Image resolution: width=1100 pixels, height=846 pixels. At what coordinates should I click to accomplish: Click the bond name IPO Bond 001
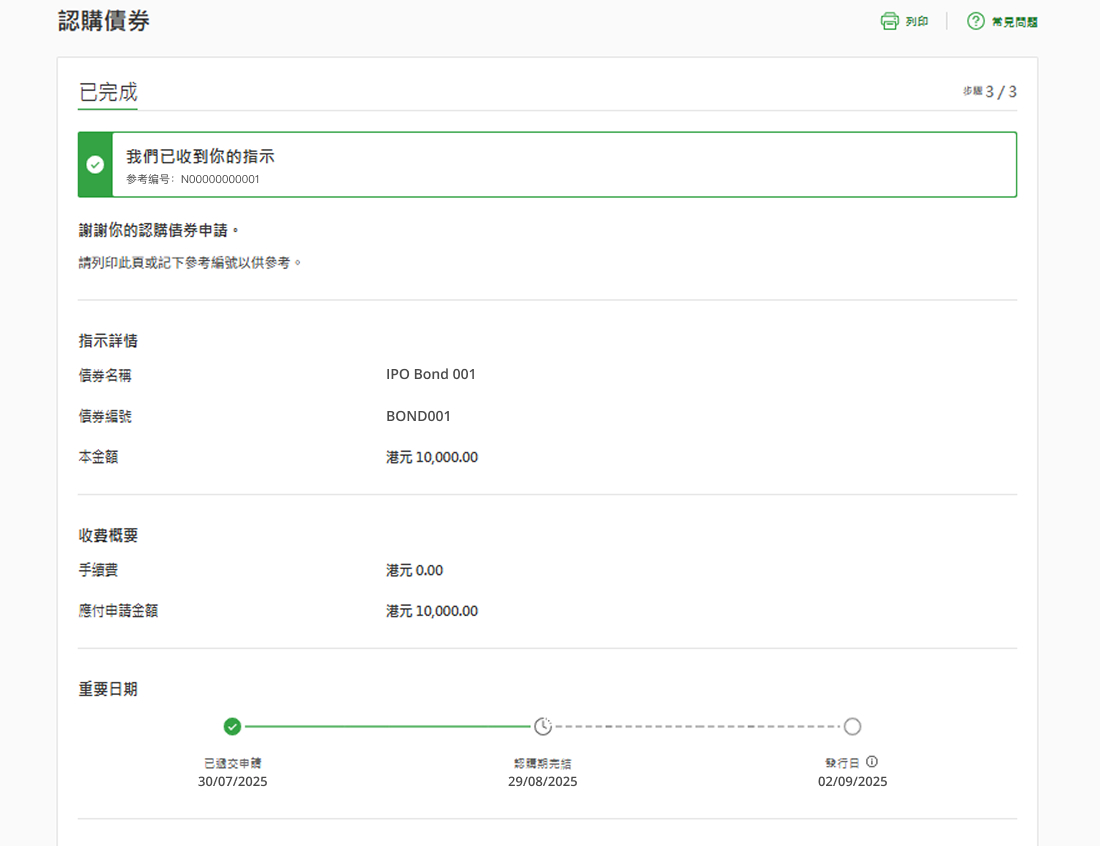[431, 374]
